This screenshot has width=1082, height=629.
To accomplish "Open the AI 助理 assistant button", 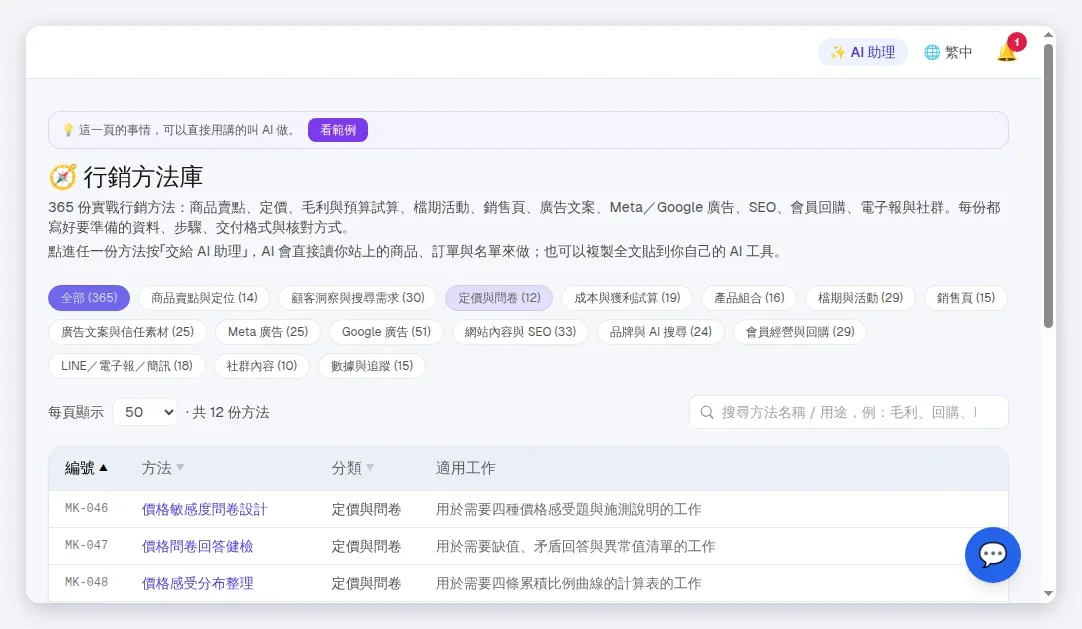I will coord(863,52).
